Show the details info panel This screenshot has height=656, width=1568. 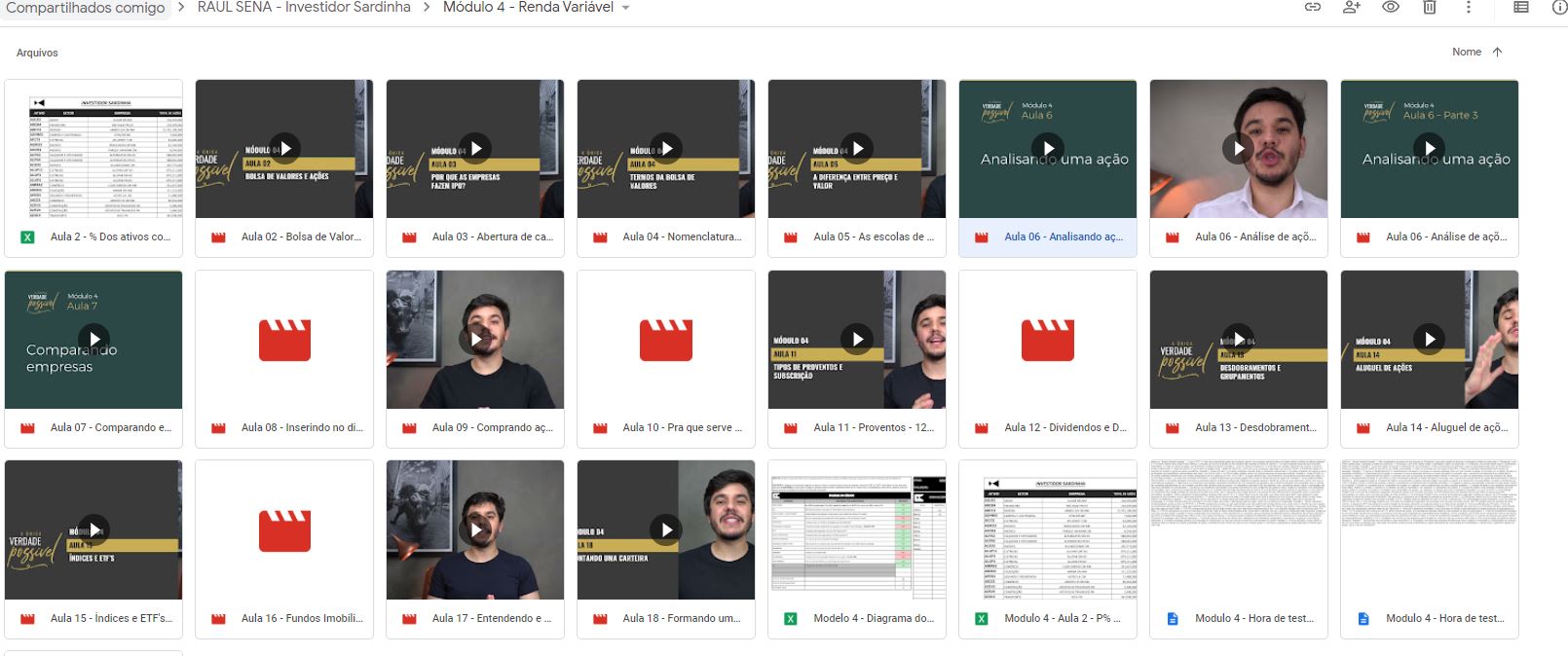1558,8
